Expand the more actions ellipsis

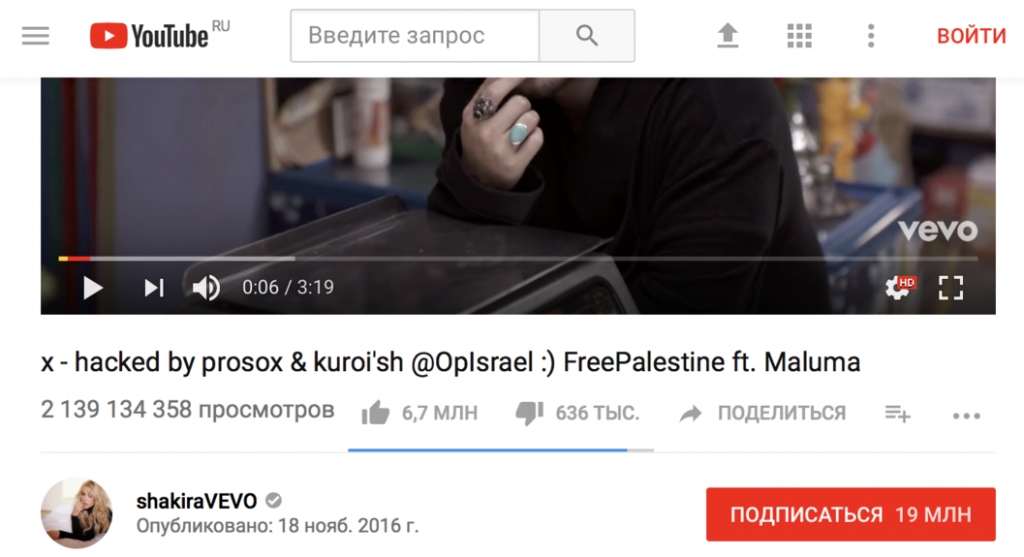(x=967, y=415)
